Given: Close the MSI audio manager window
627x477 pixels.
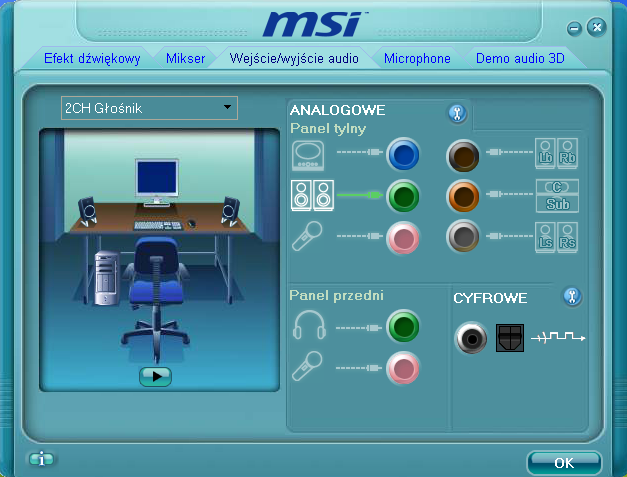Looking at the screenshot, I should (x=597, y=27).
